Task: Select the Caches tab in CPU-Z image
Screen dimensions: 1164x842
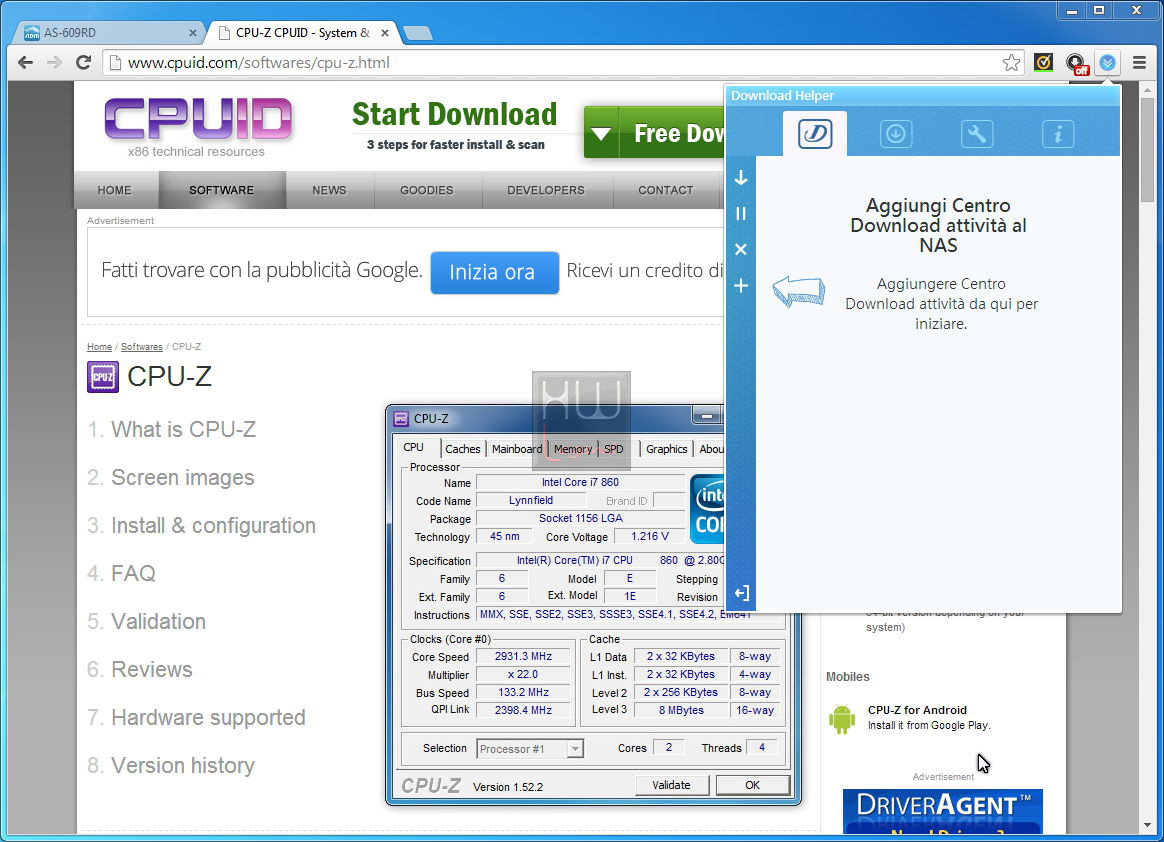Action: (x=462, y=448)
